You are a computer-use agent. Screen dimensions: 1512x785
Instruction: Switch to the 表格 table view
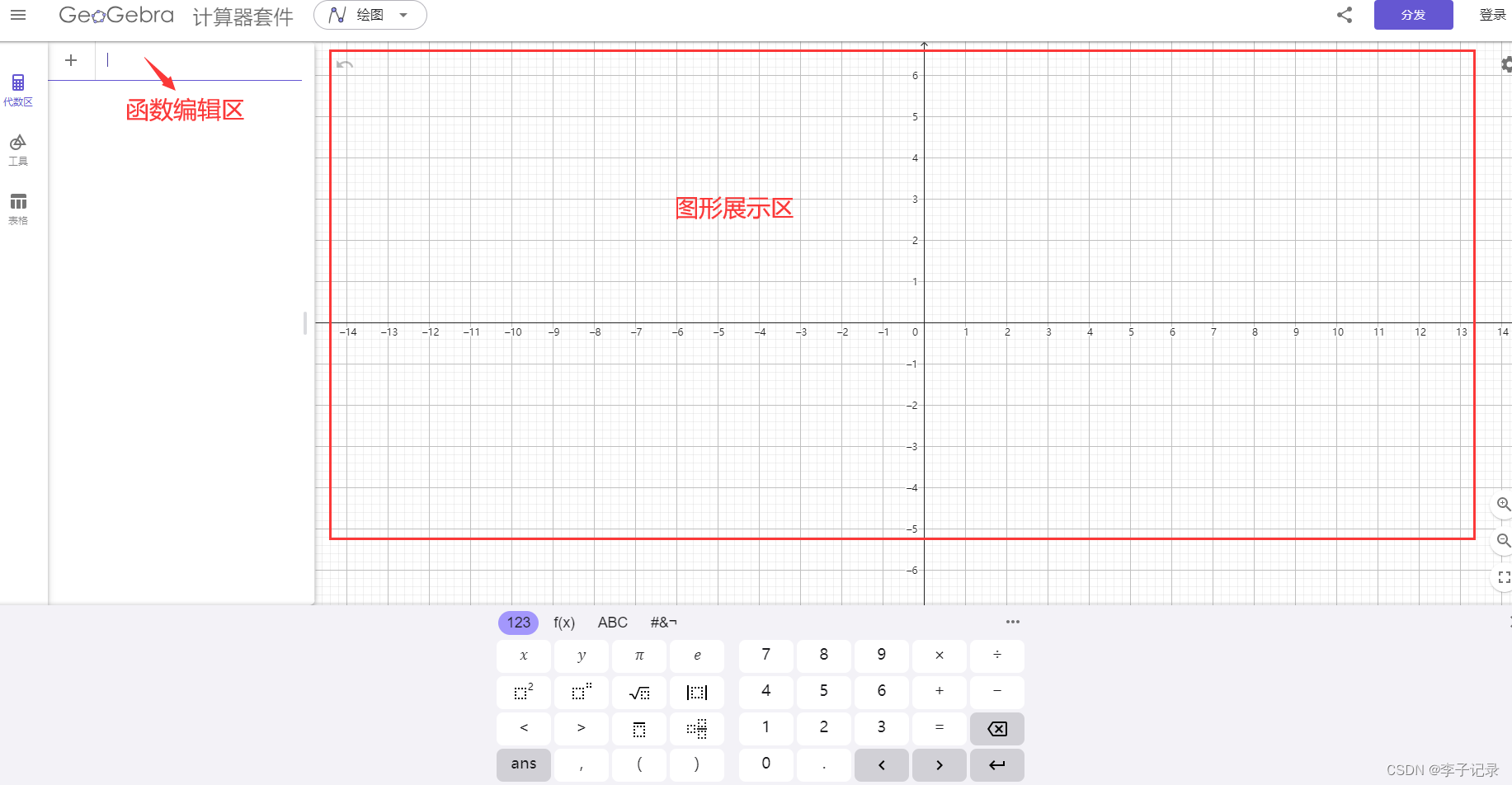[x=18, y=209]
